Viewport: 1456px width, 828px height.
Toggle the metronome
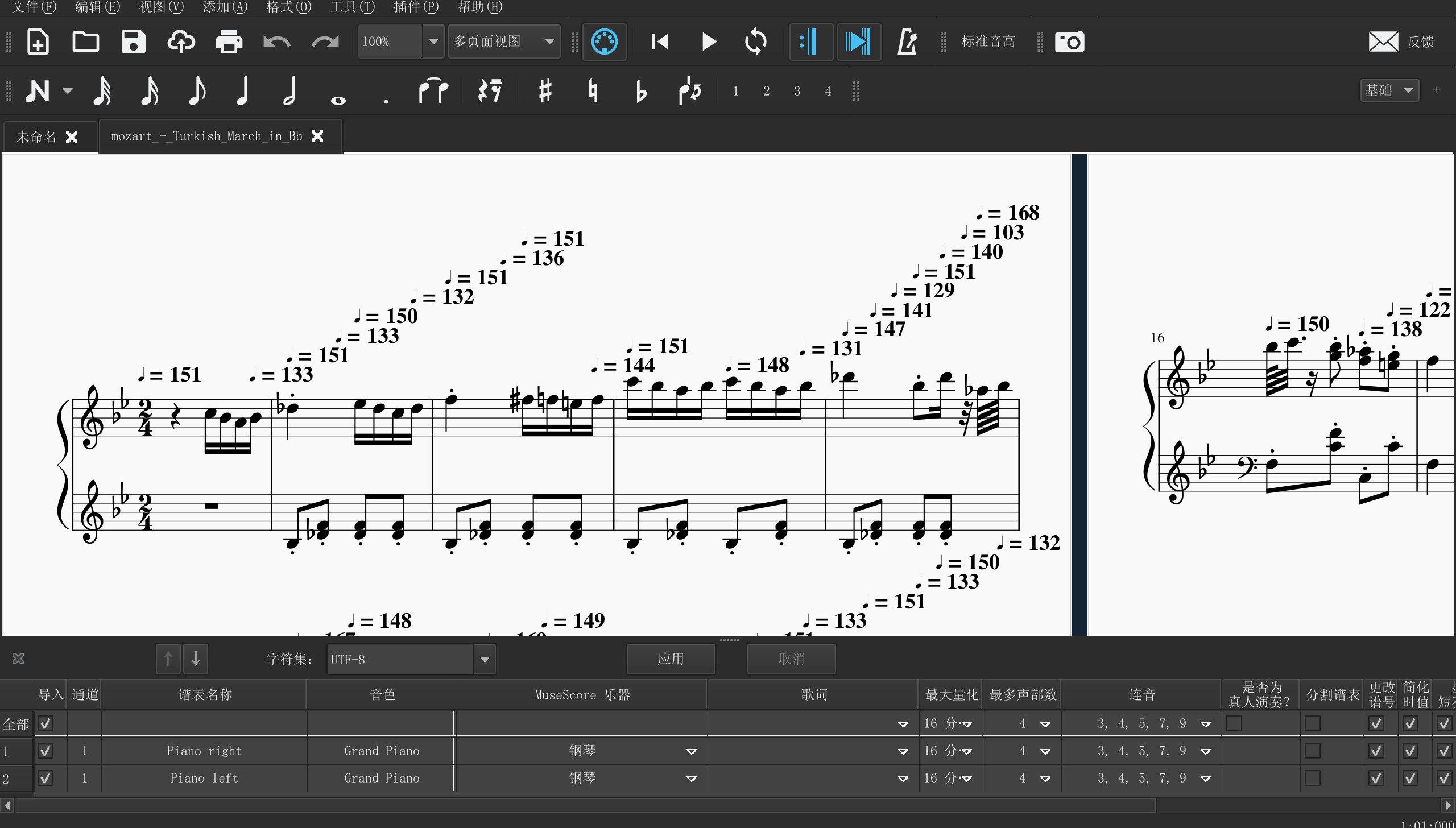(x=907, y=42)
